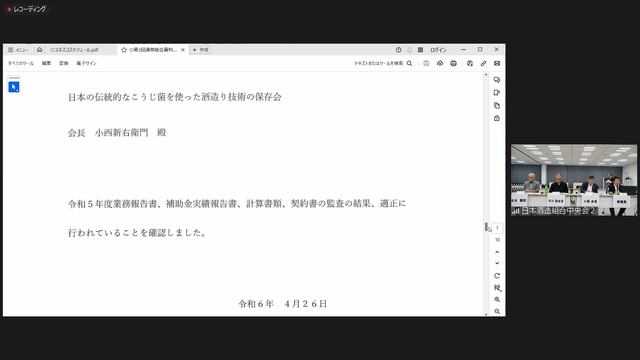
Task: Star the currently open PDF tab
Action: click(124, 50)
